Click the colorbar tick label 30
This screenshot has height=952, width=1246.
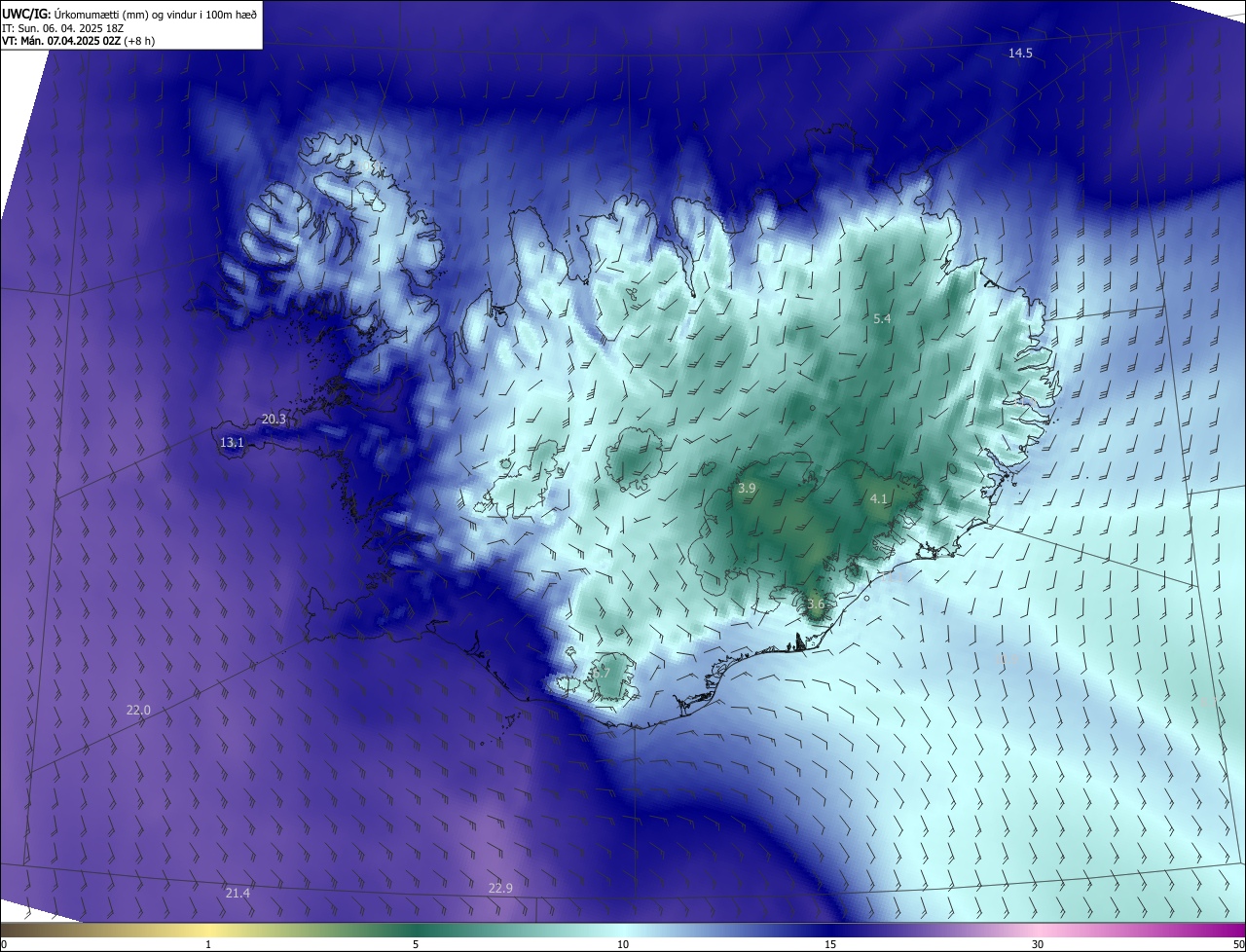pyautogui.click(x=1038, y=944)
